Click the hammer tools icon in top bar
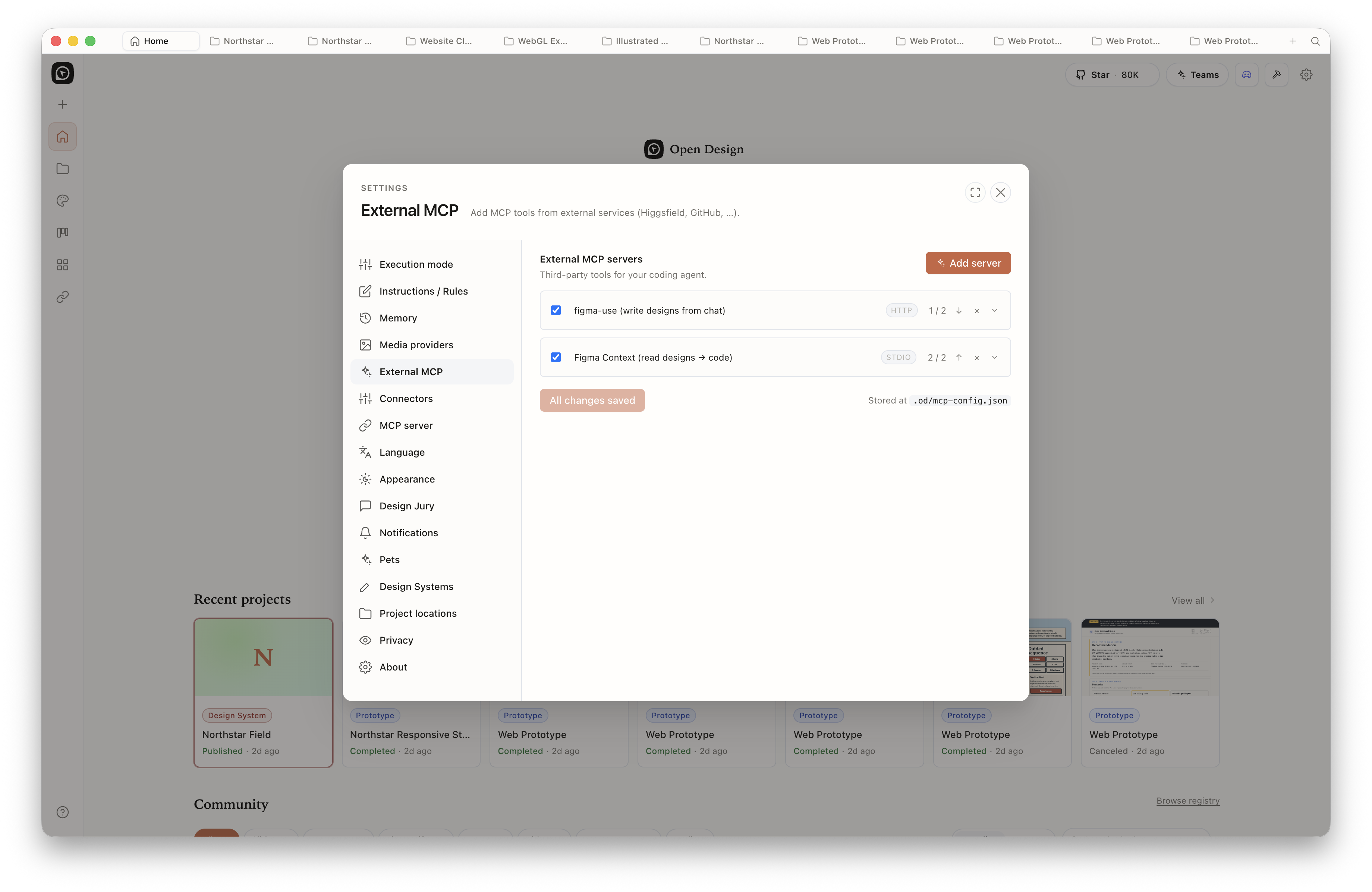The width and height of the screenshot is (1372, 892). [1276, 75]
